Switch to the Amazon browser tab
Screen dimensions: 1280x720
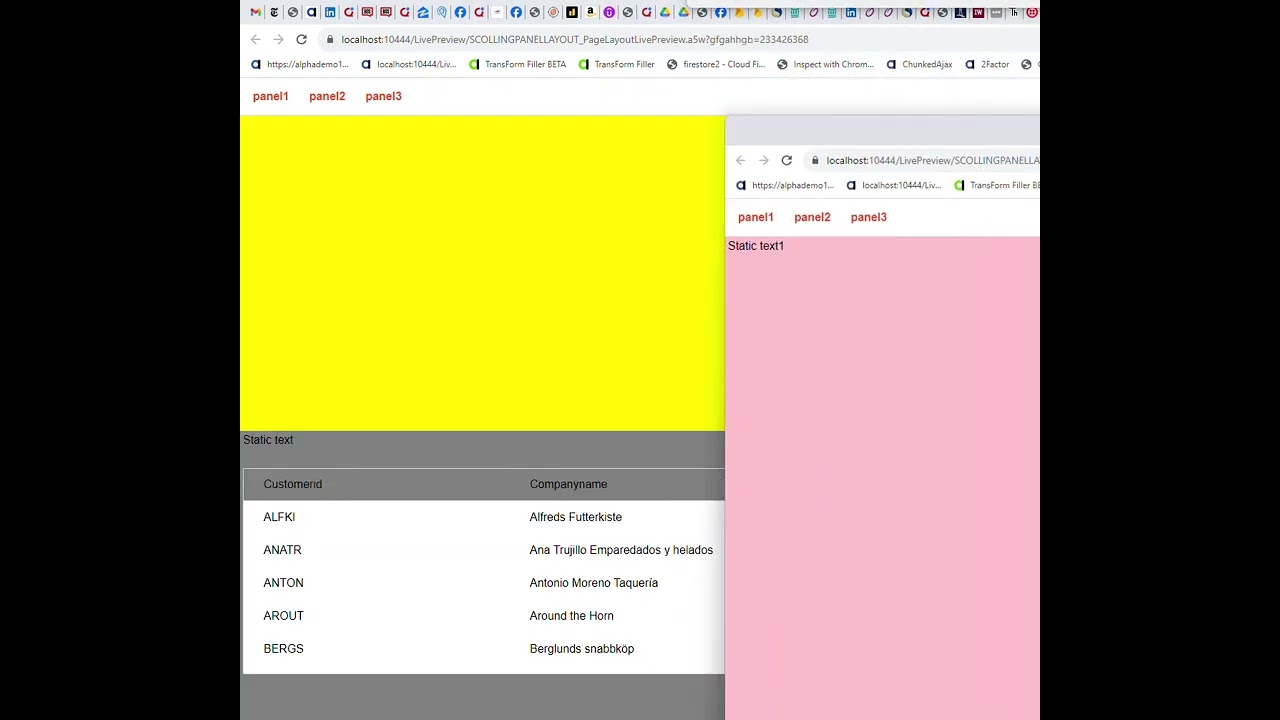pos(590,12)
